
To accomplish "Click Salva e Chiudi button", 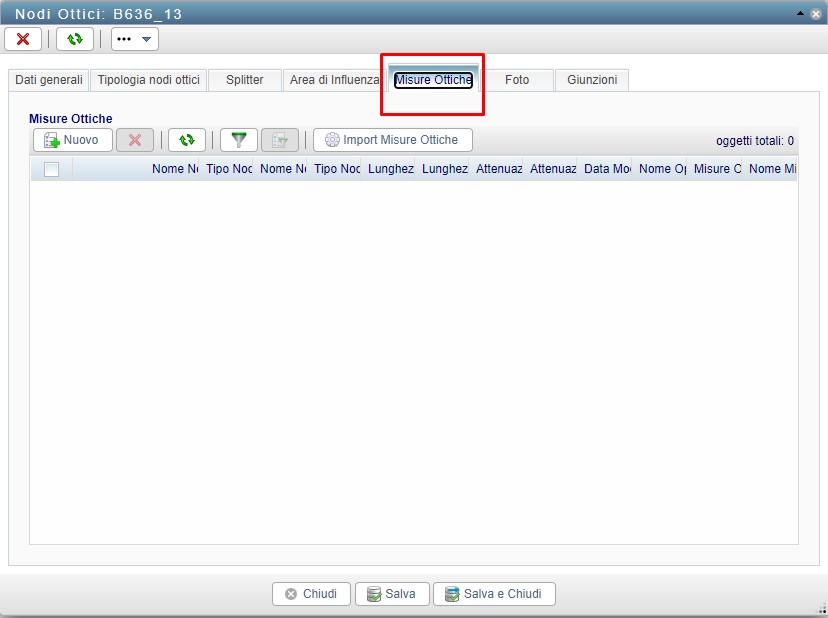I will pyautogui.click(x=494, y=594).
